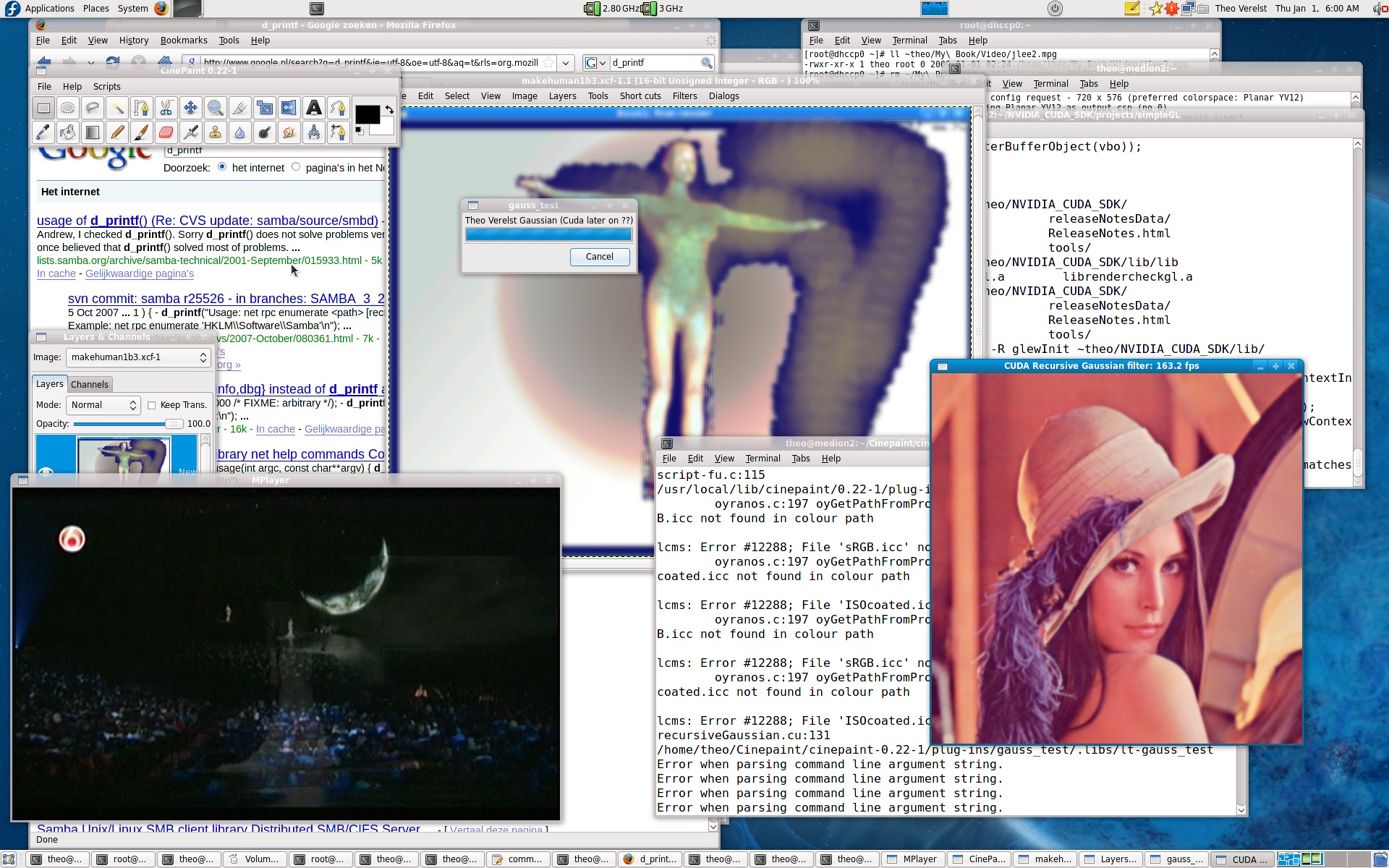This screenshot has width=1389, height=868.
Task: Select the flip tool
Action: click(x=289, y=109)
